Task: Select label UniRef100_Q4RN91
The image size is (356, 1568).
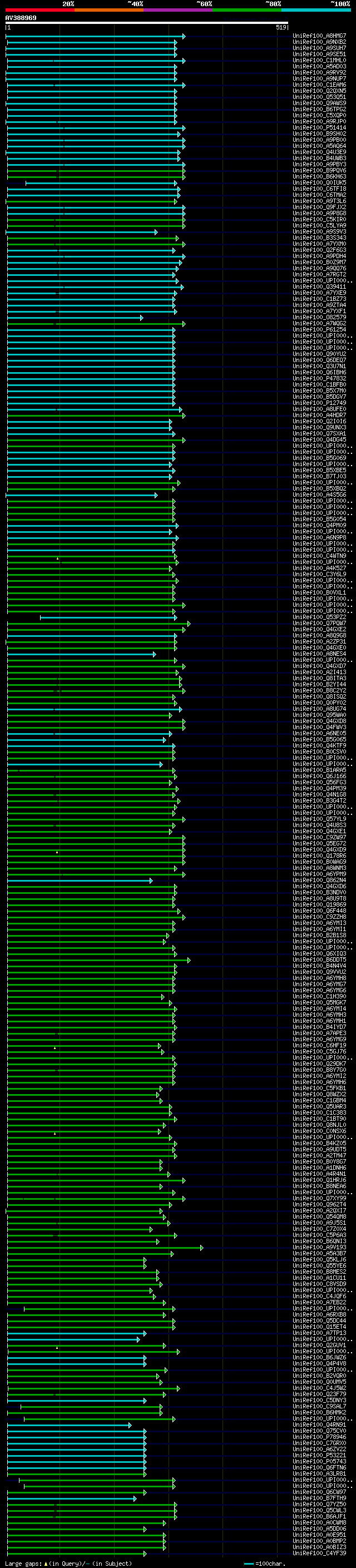Action: point(319,1424)
